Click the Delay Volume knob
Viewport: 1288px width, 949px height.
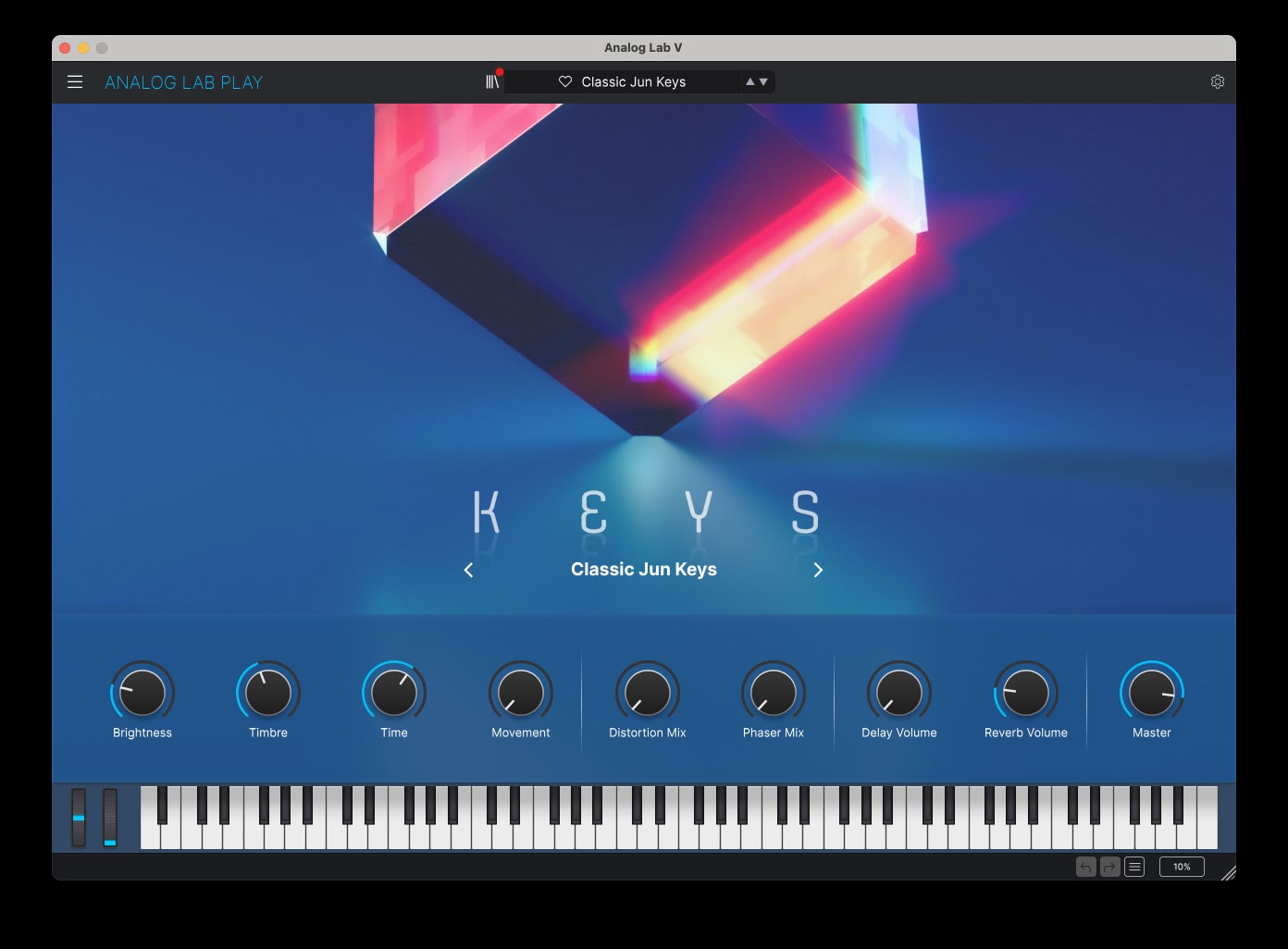899,692
